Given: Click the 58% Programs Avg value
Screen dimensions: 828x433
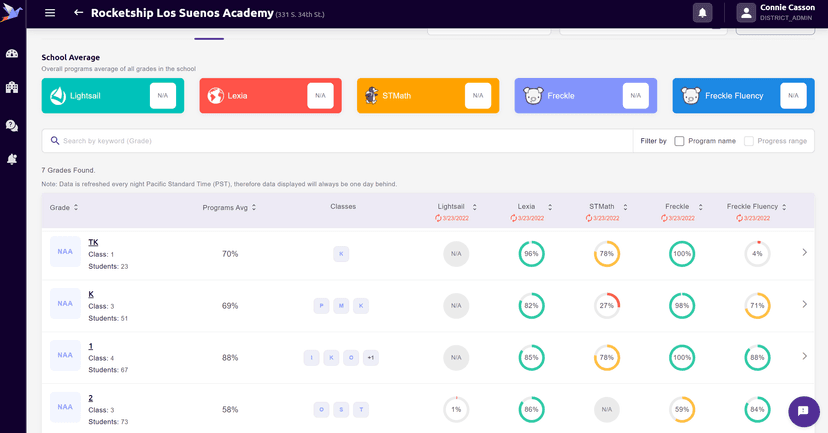Looking at the screenshot, I should (x=230, y=409).
